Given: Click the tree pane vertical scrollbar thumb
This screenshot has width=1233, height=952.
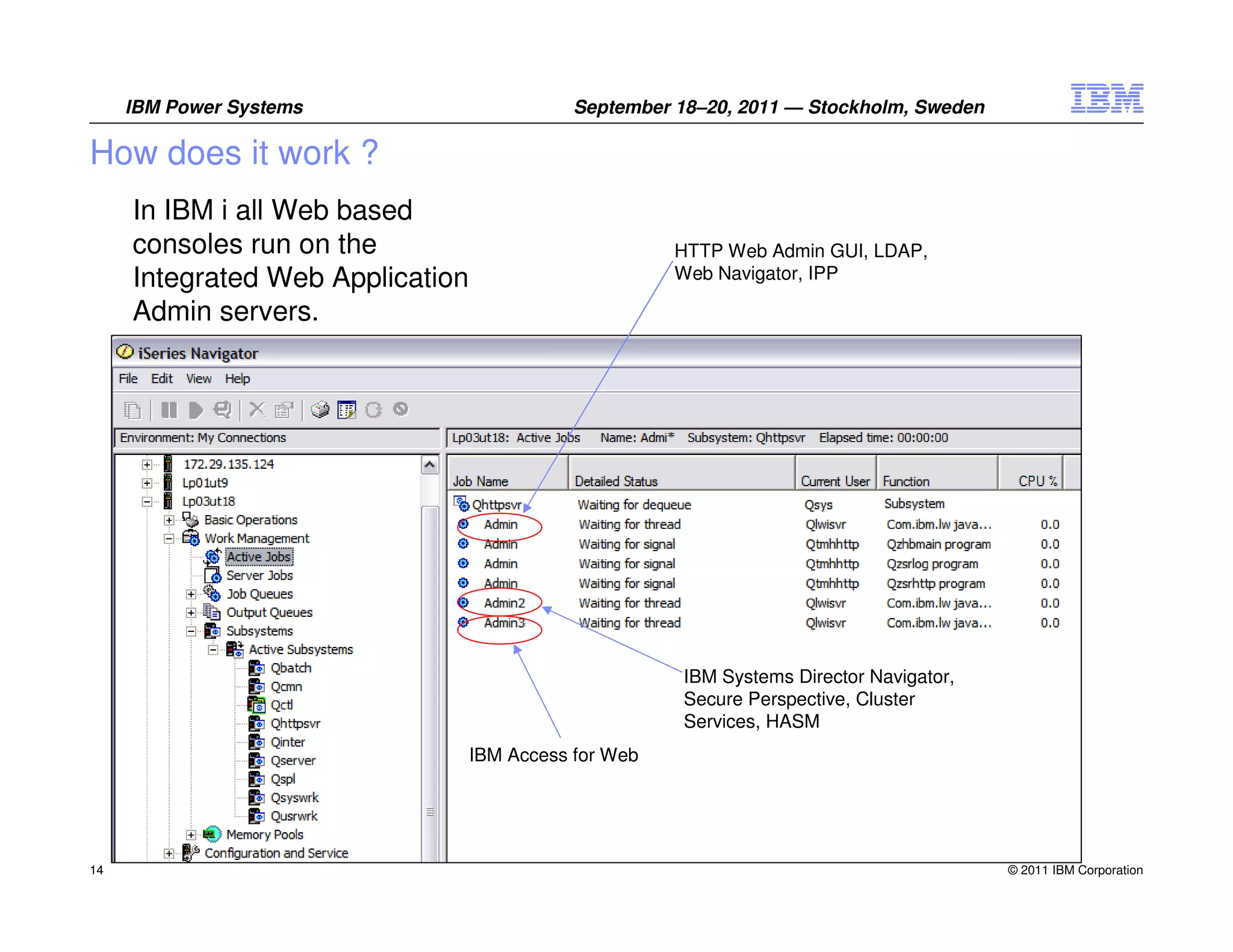Looking at the screenshot, I should click(429, 684).
